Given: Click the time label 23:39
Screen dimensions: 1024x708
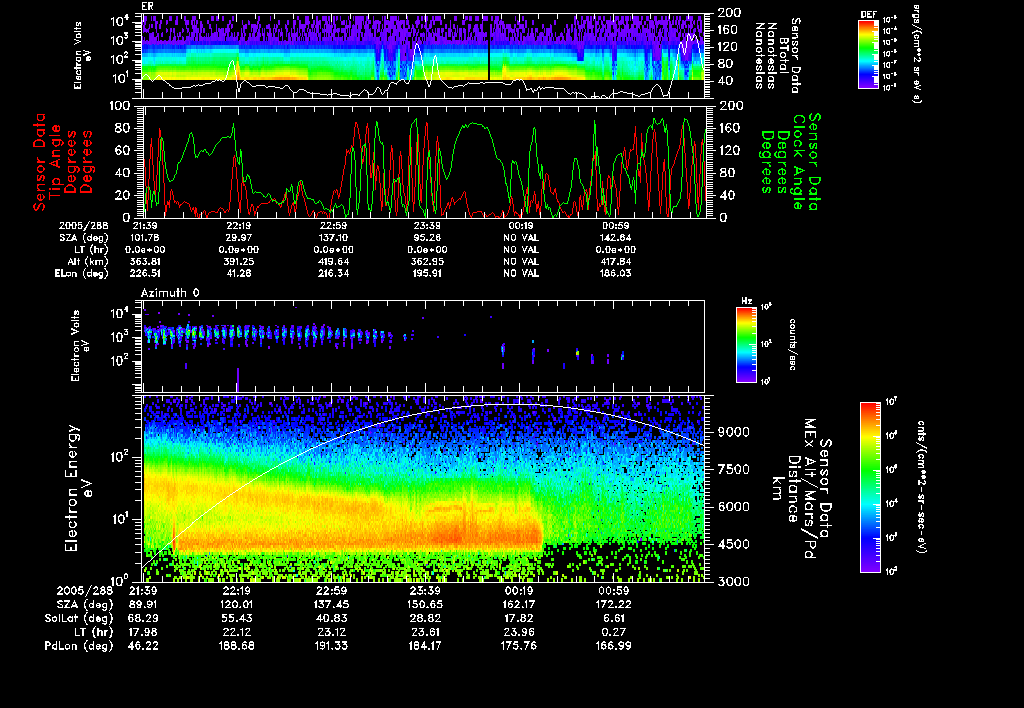Looking at the screenshot, I should pyautogui.click(x=424, y=590).
